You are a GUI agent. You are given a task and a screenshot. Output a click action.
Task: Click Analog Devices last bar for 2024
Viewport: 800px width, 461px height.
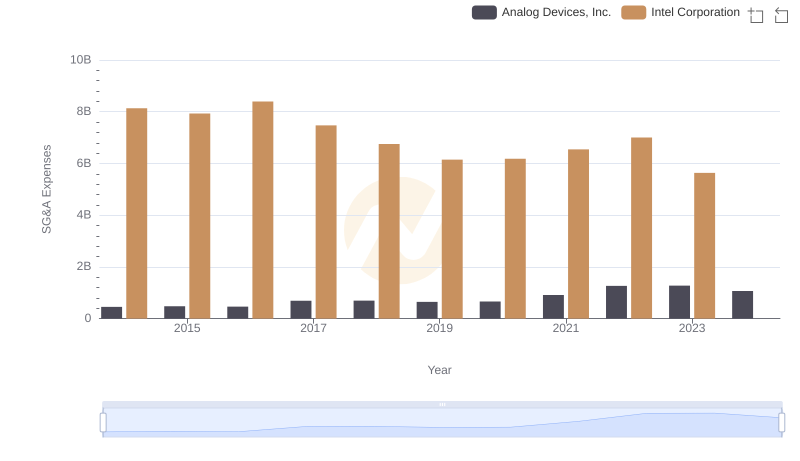pos(742,305)
